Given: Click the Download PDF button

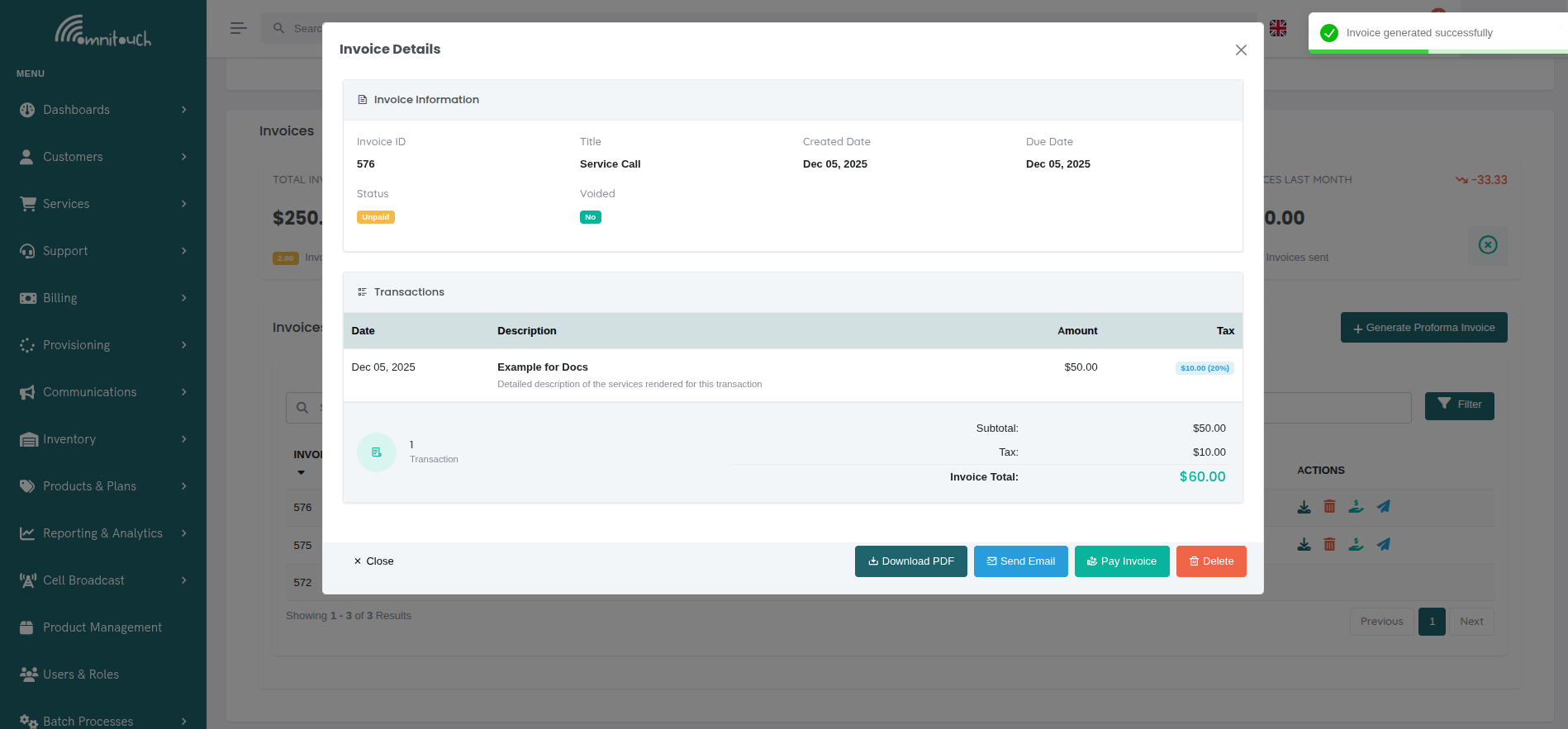Looking at the screenshot, I should point(910,561).
